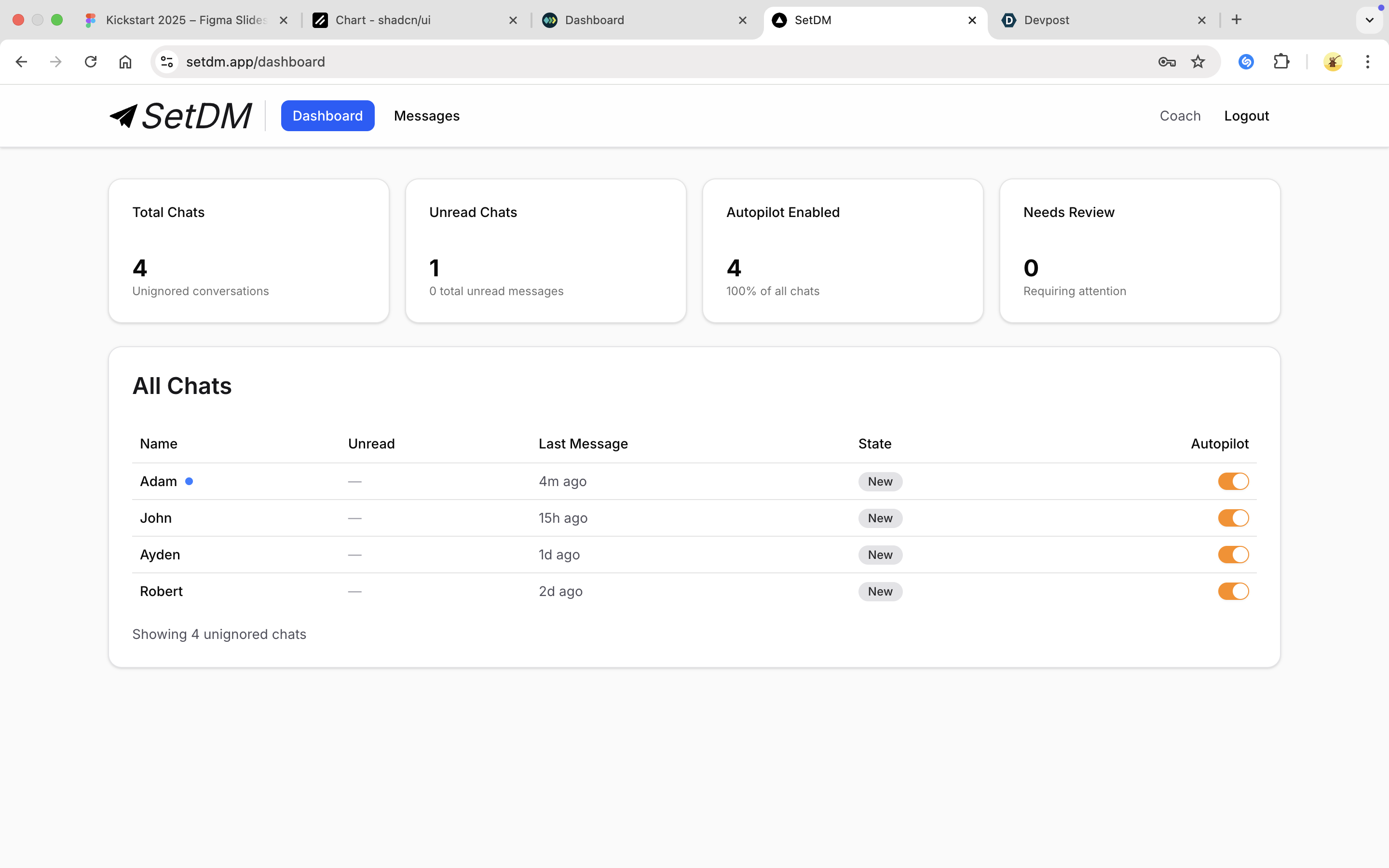
Task: Click the SetDM paper plane logo
Action: click(124, 116)
